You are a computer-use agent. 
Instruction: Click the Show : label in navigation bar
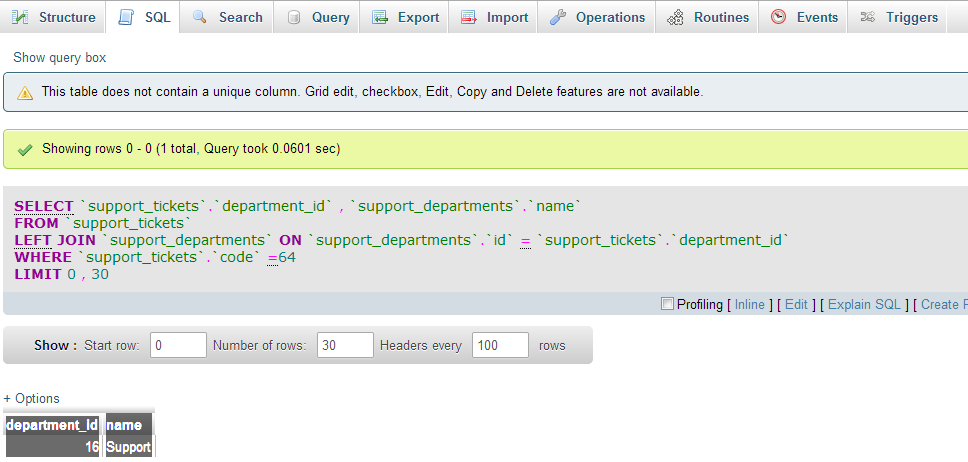56,345
